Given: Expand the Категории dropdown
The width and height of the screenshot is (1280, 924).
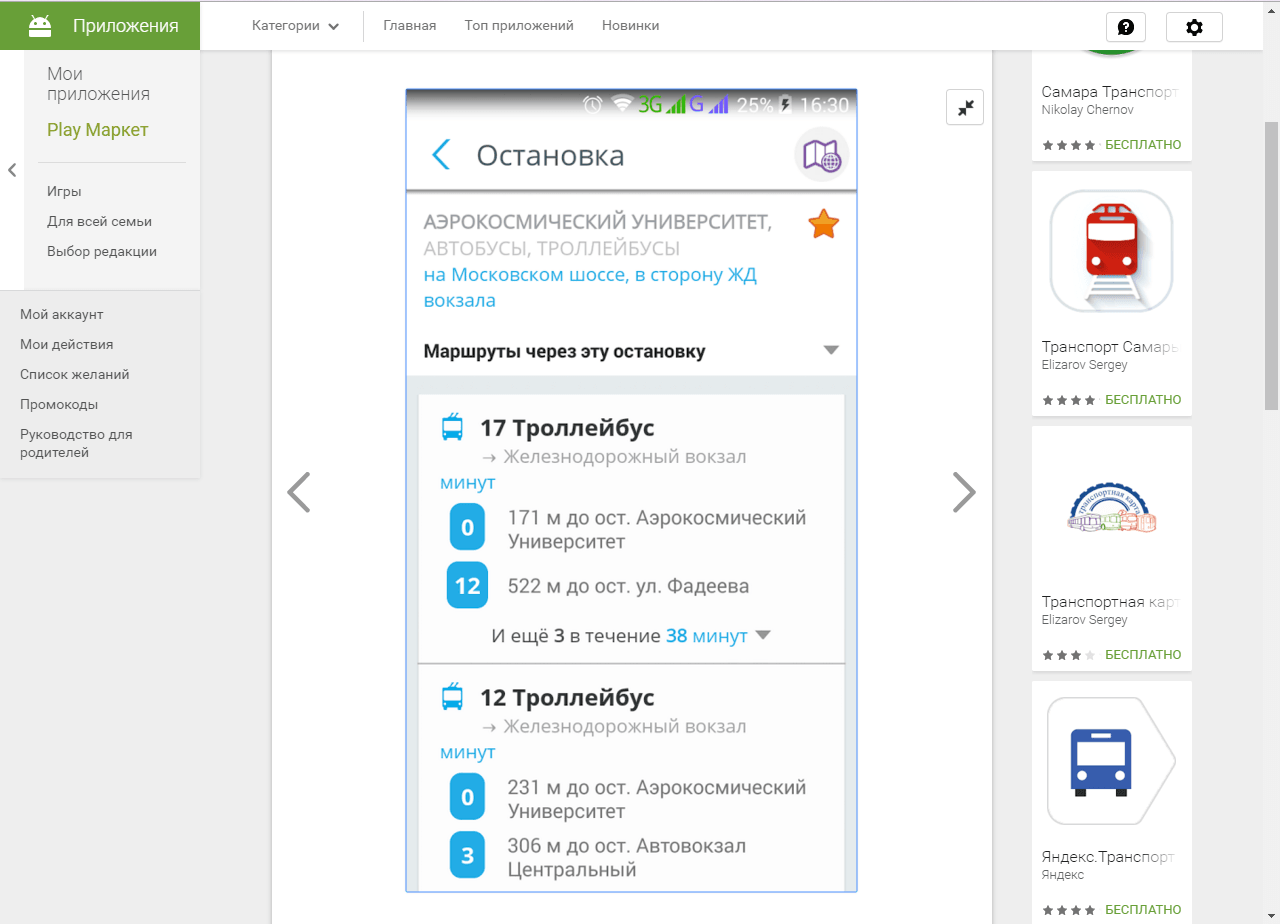Looking at the screenshot, I should pyautogui.click(x=295, y=26).
